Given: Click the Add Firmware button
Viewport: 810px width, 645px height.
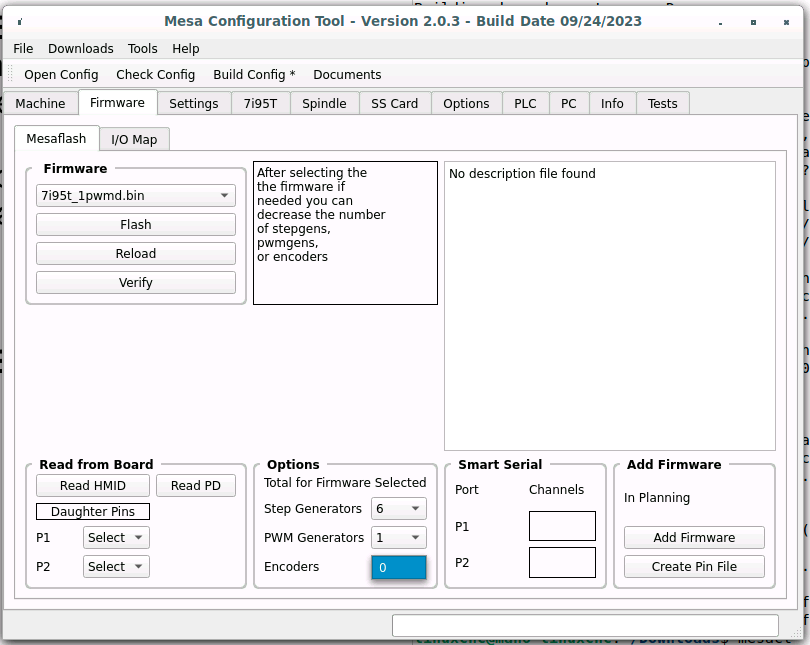Looking at the screenshot, I should pos(694,538).
